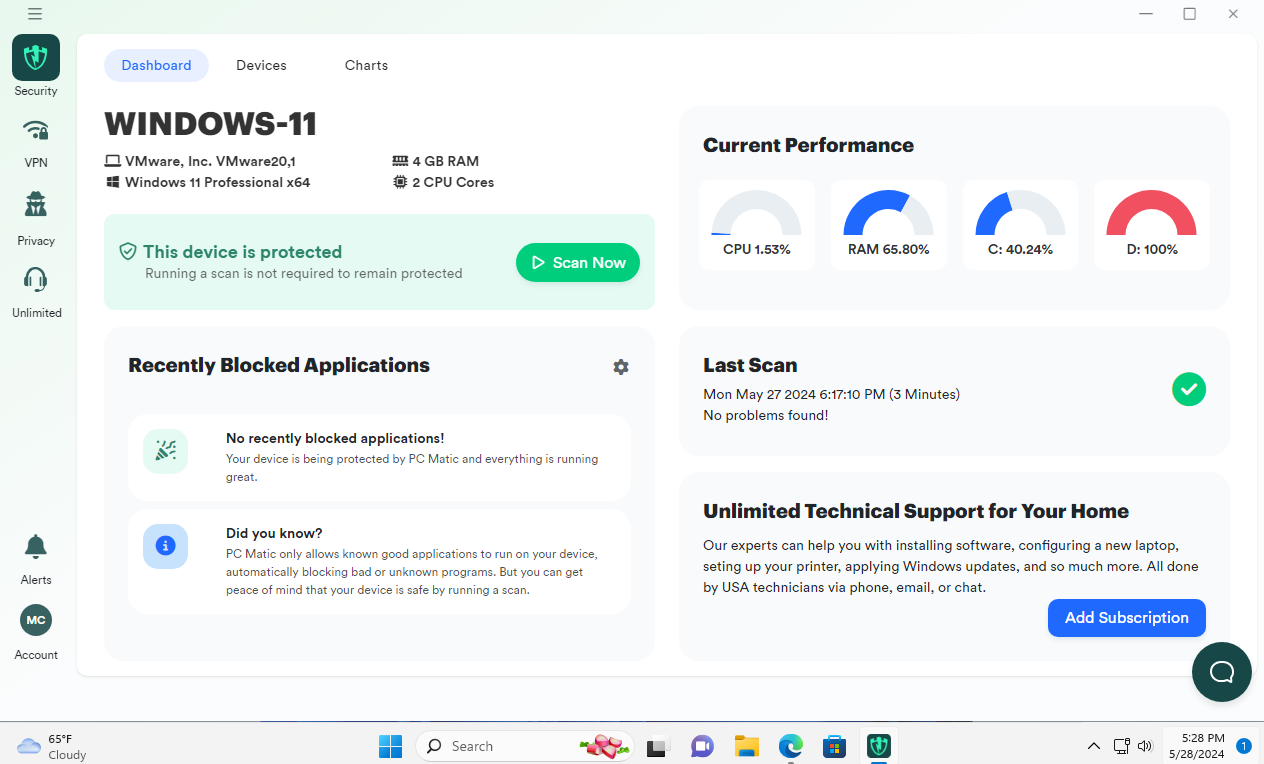Click the Last Scan date text
The image size is (1264, 764).
click(831, 394)
